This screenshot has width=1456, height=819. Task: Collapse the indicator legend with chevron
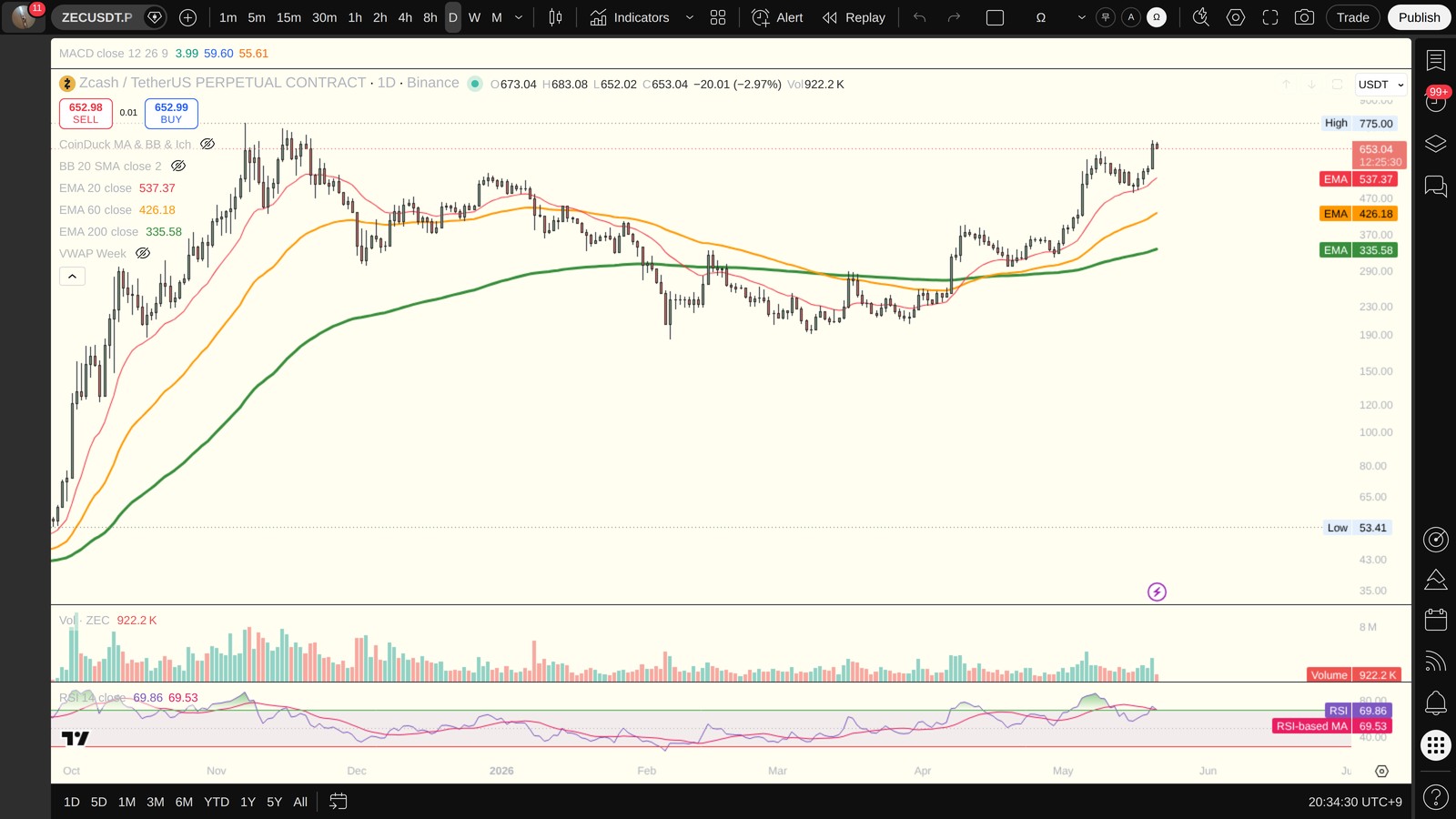(x=72, y=276)
